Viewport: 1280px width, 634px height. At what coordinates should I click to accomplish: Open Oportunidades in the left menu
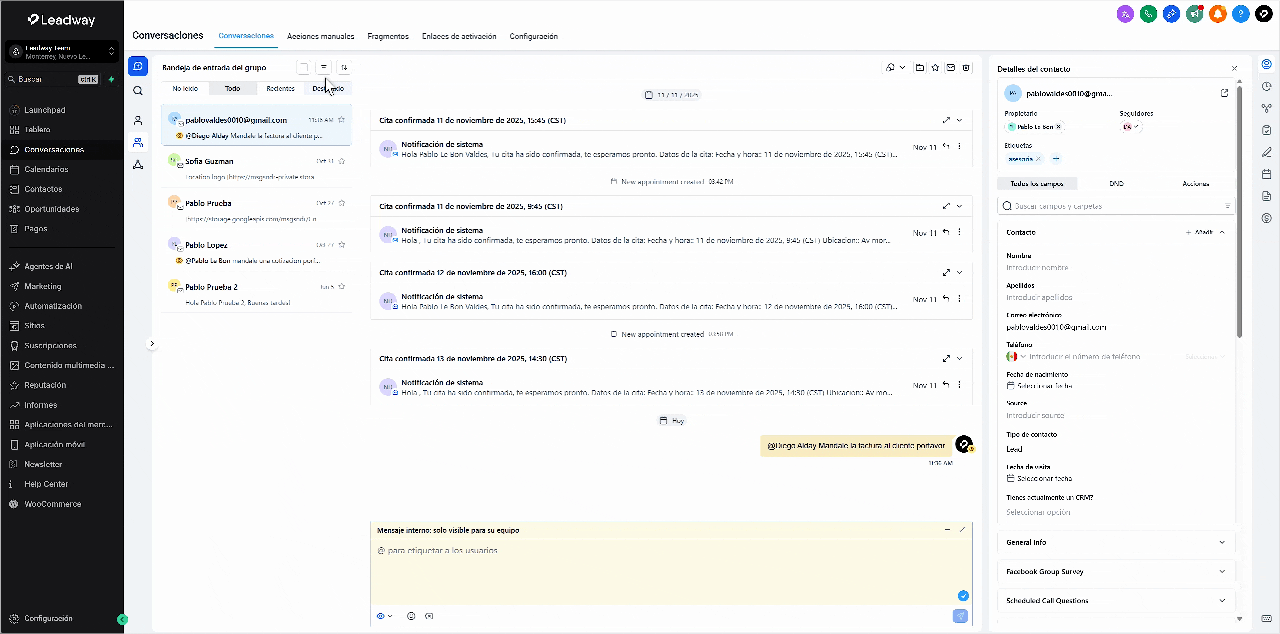click(x=51, y=209)
